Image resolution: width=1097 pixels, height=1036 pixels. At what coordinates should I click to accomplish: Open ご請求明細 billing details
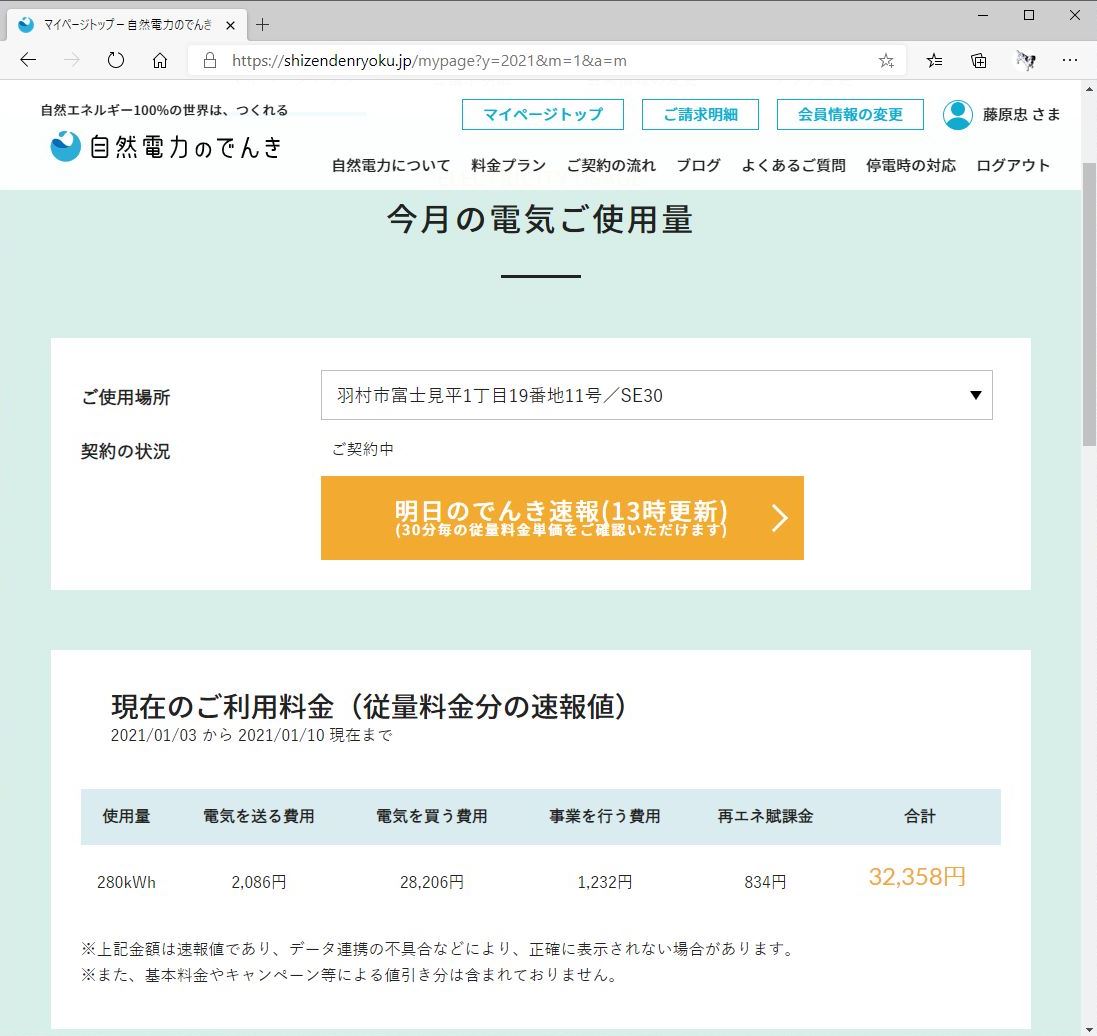[700, 115]
